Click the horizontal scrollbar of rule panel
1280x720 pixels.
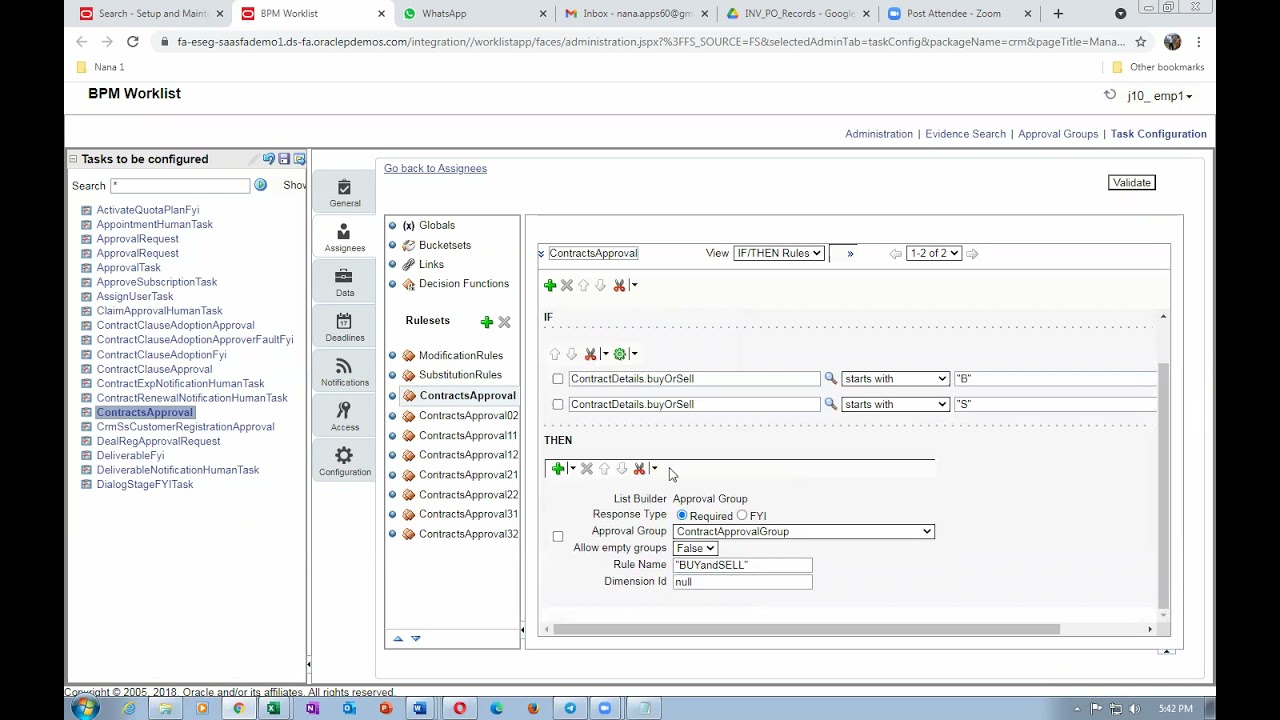click(x=806, y=629)
